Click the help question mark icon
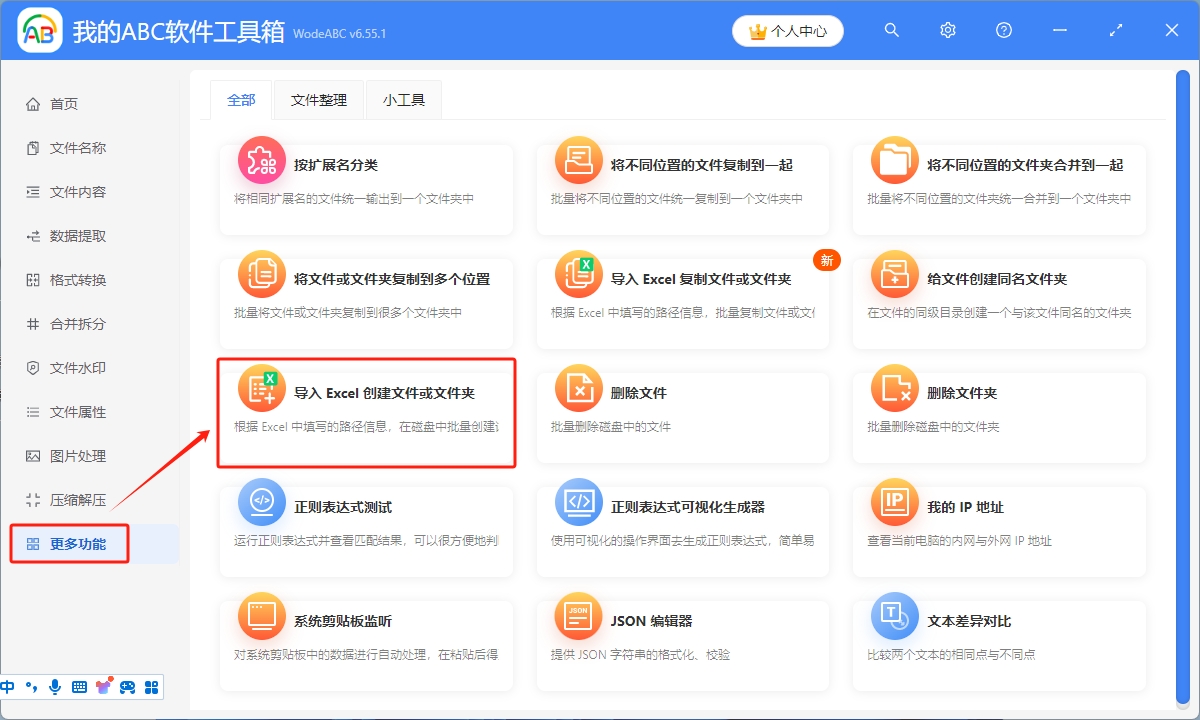This screenshot has width=1200, height=720. click(1003, 30)
